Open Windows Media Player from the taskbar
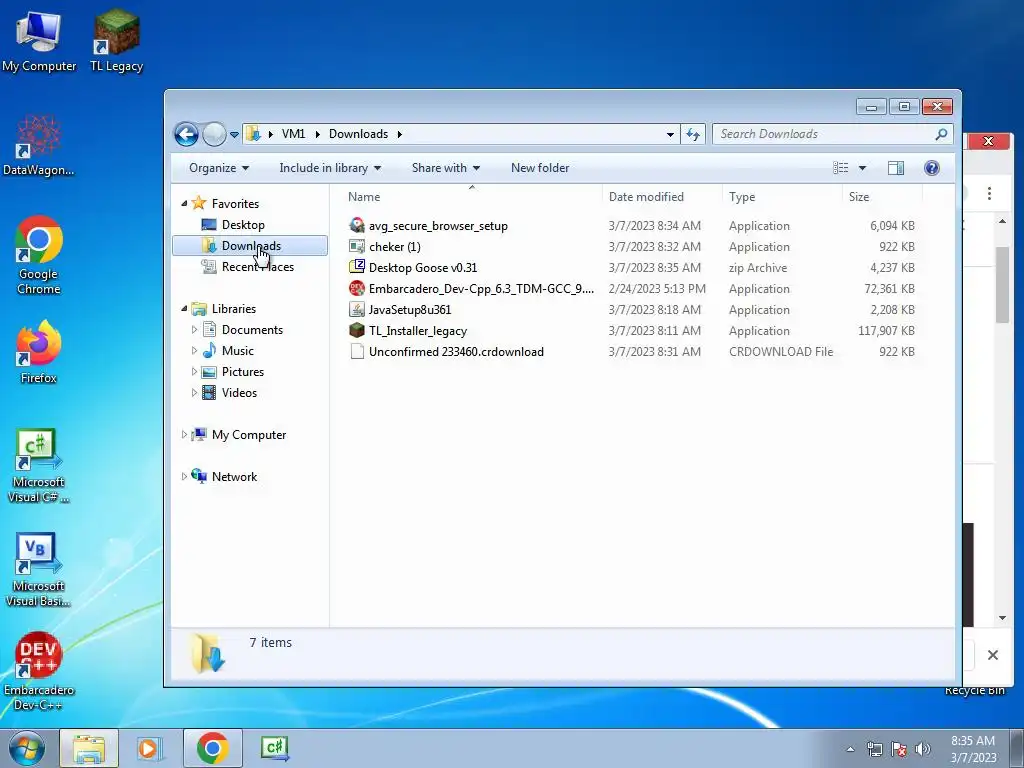The height and width of the screenshot is (768, 1024). click(150, 748)
